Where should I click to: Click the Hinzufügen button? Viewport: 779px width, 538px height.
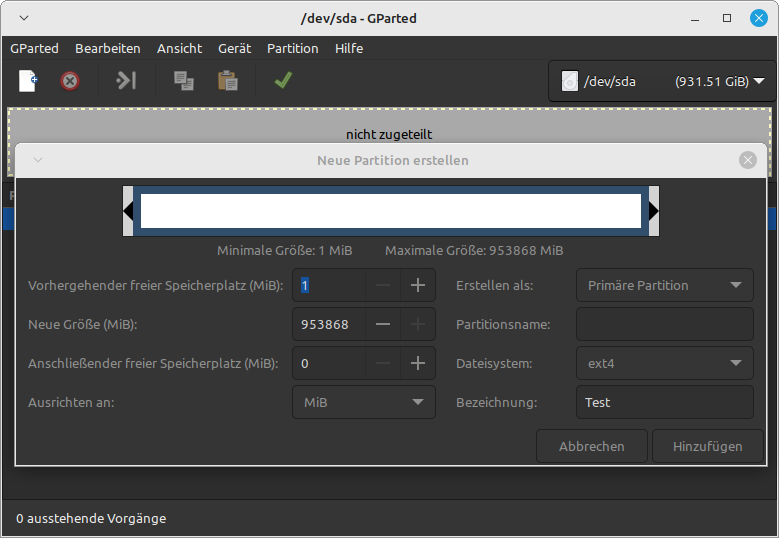[x=707, y=446]
